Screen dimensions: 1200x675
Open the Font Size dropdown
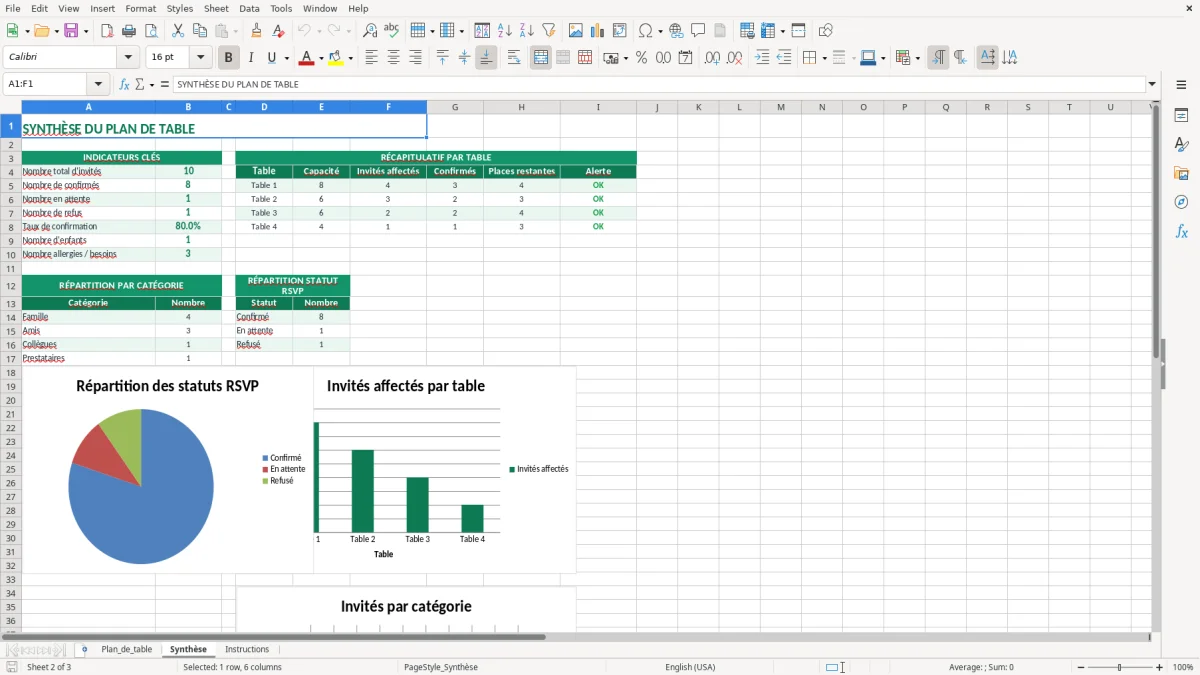pos(200,58)
